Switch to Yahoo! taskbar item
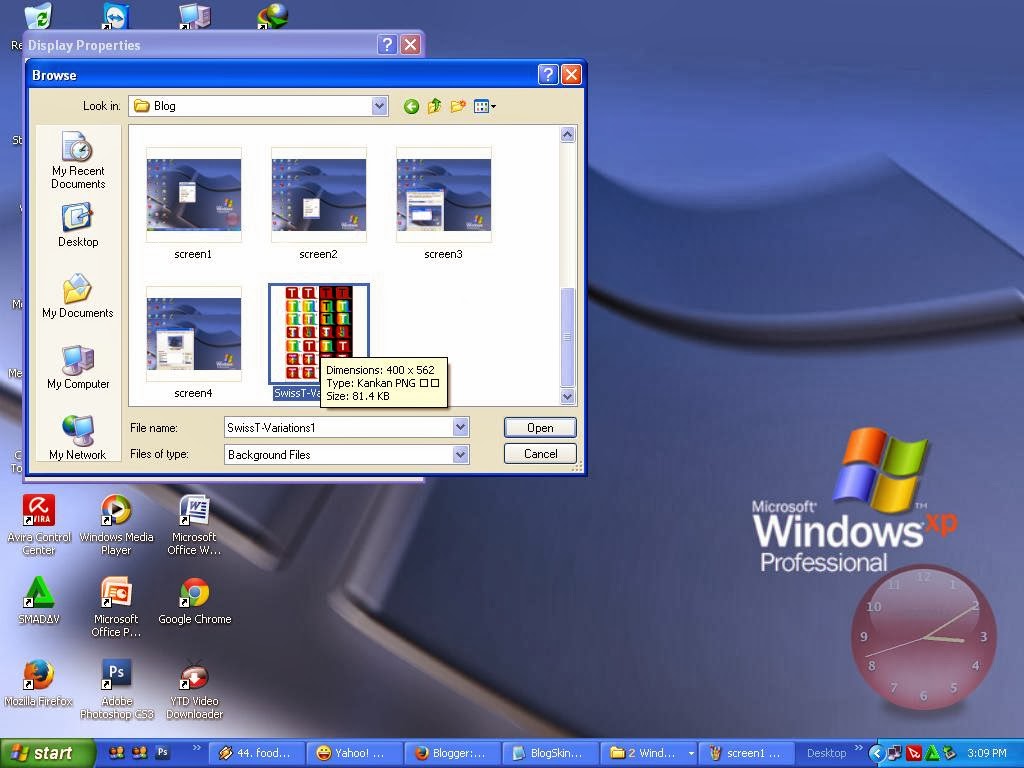1024x768 pixels. (355, 753)
